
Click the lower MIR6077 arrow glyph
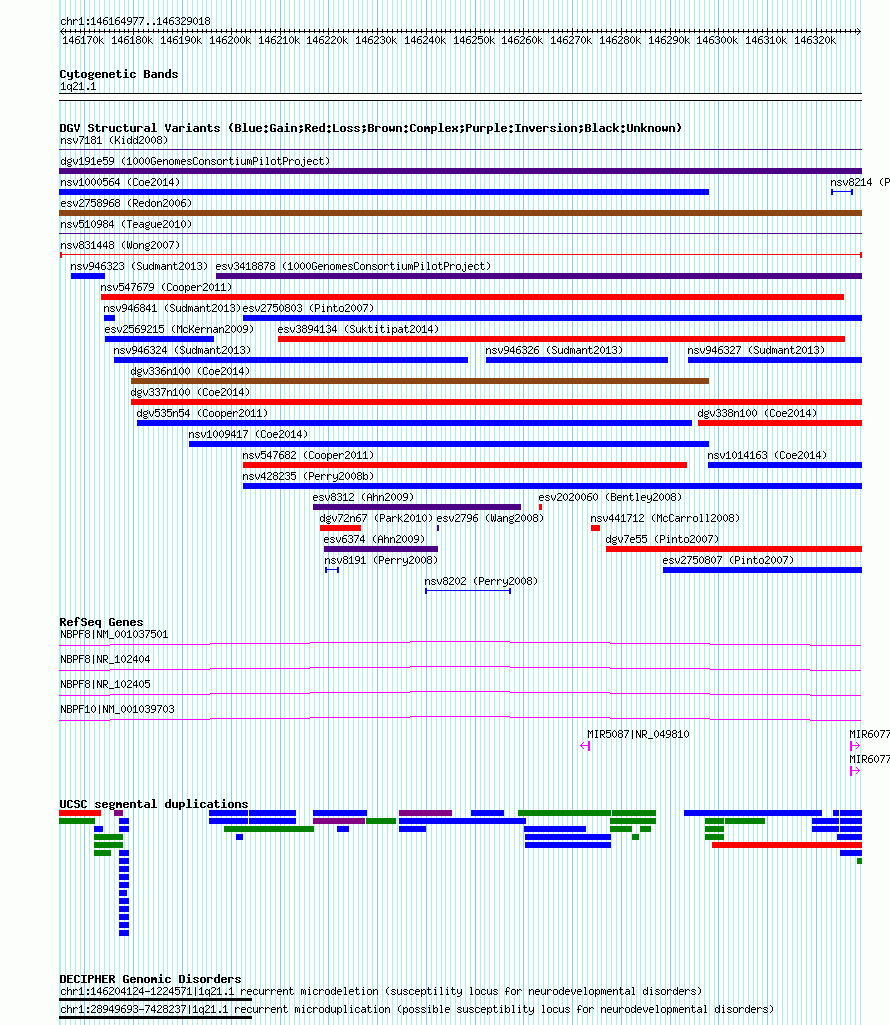[855, 771]
